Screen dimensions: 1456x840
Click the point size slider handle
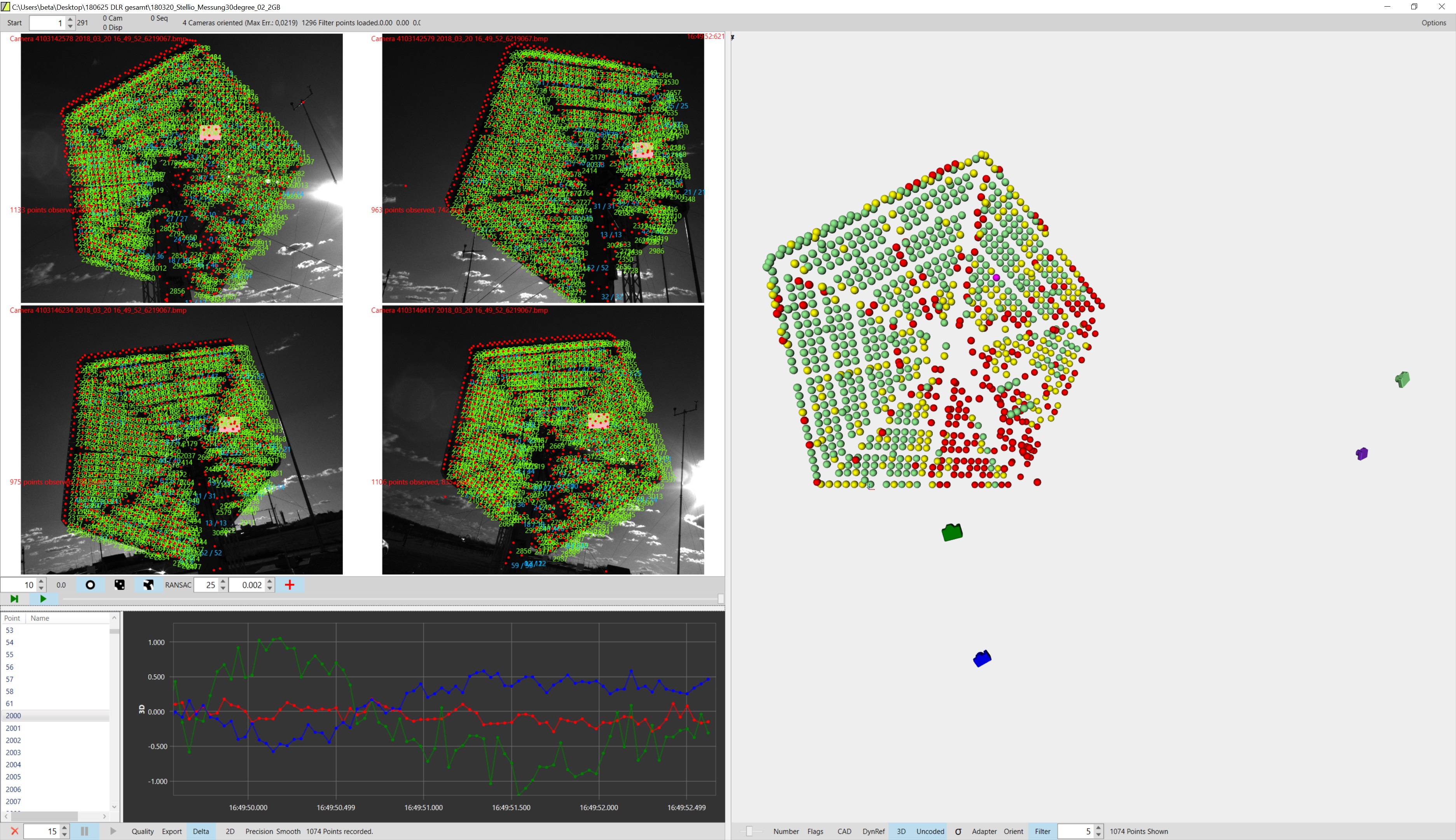[749, 831]
